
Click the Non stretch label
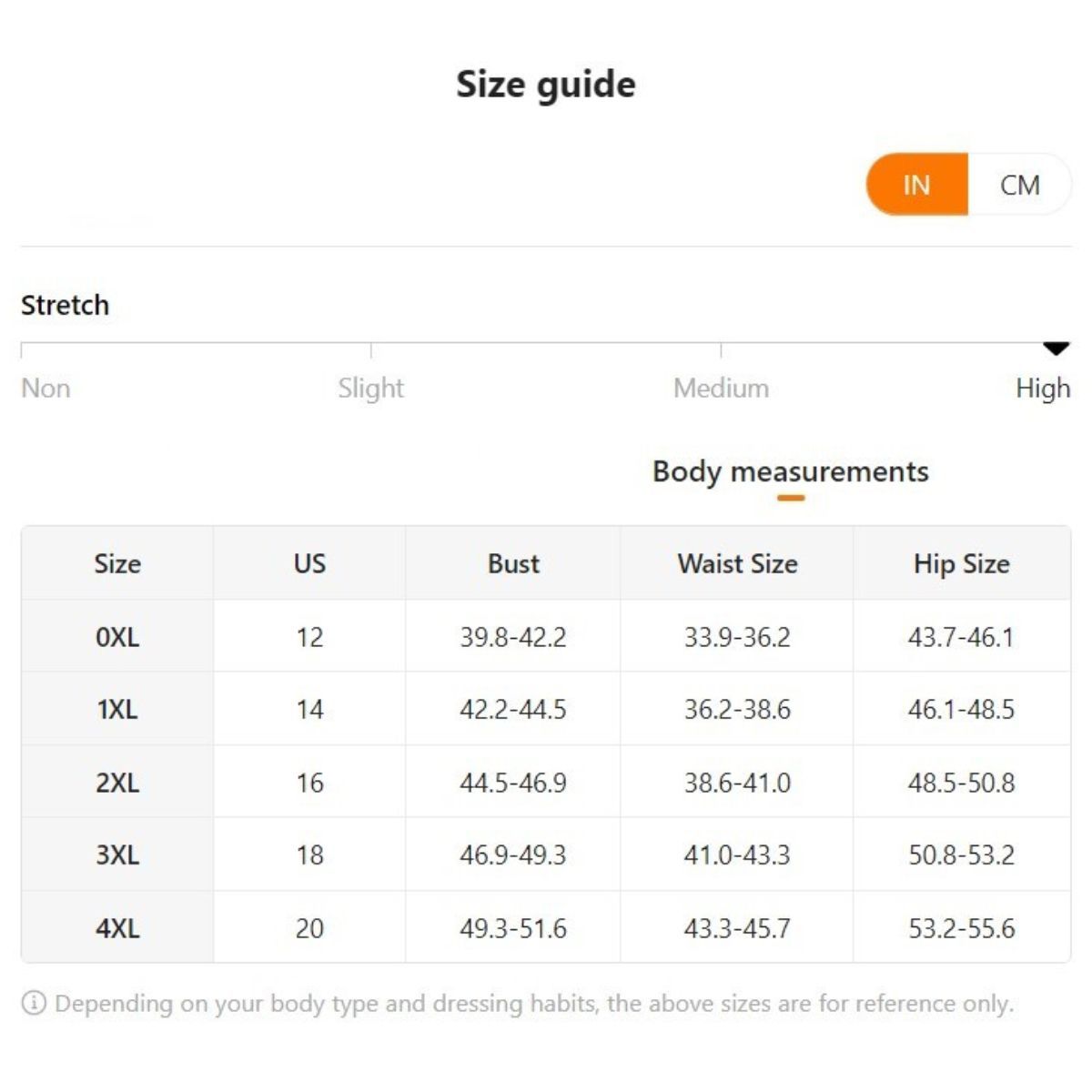pos(45,389)
